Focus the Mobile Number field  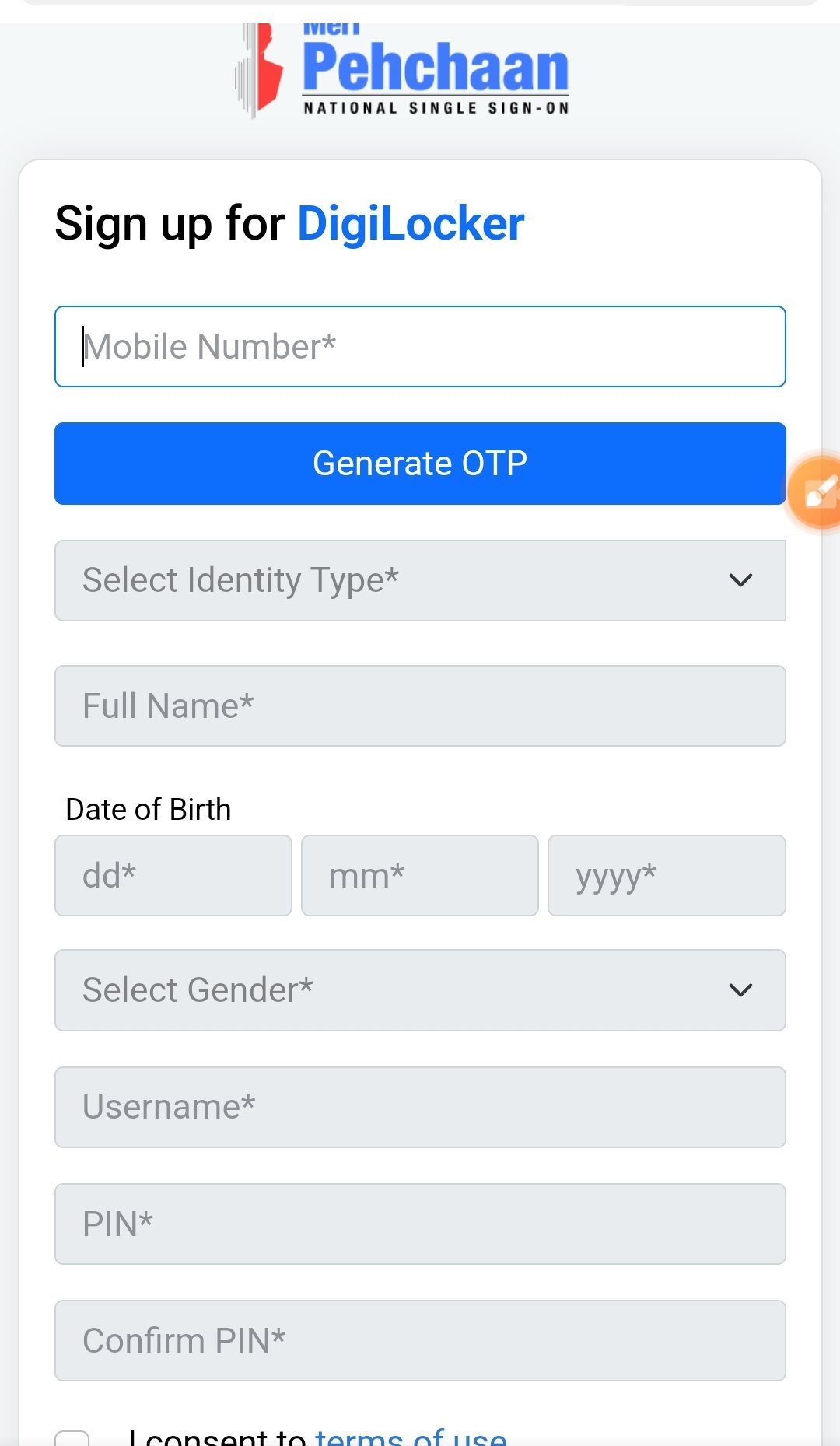click(420, 347)
